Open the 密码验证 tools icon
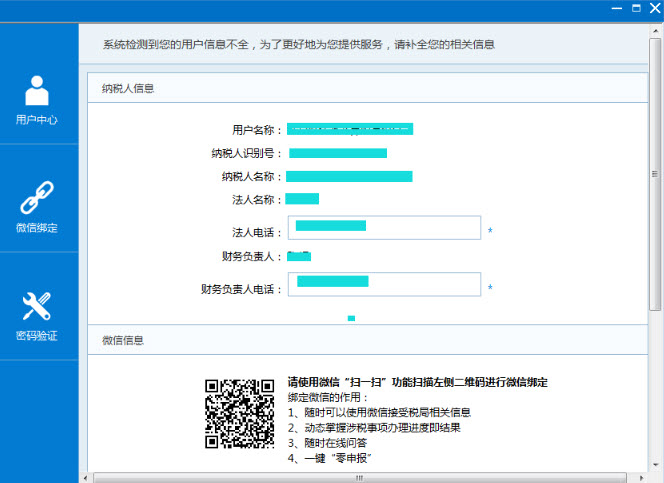This screenshot has width=664, height=483. click(37, 306)
